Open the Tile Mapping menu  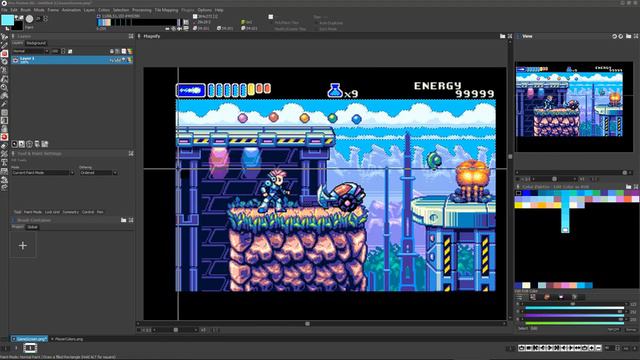click(166, 10)
